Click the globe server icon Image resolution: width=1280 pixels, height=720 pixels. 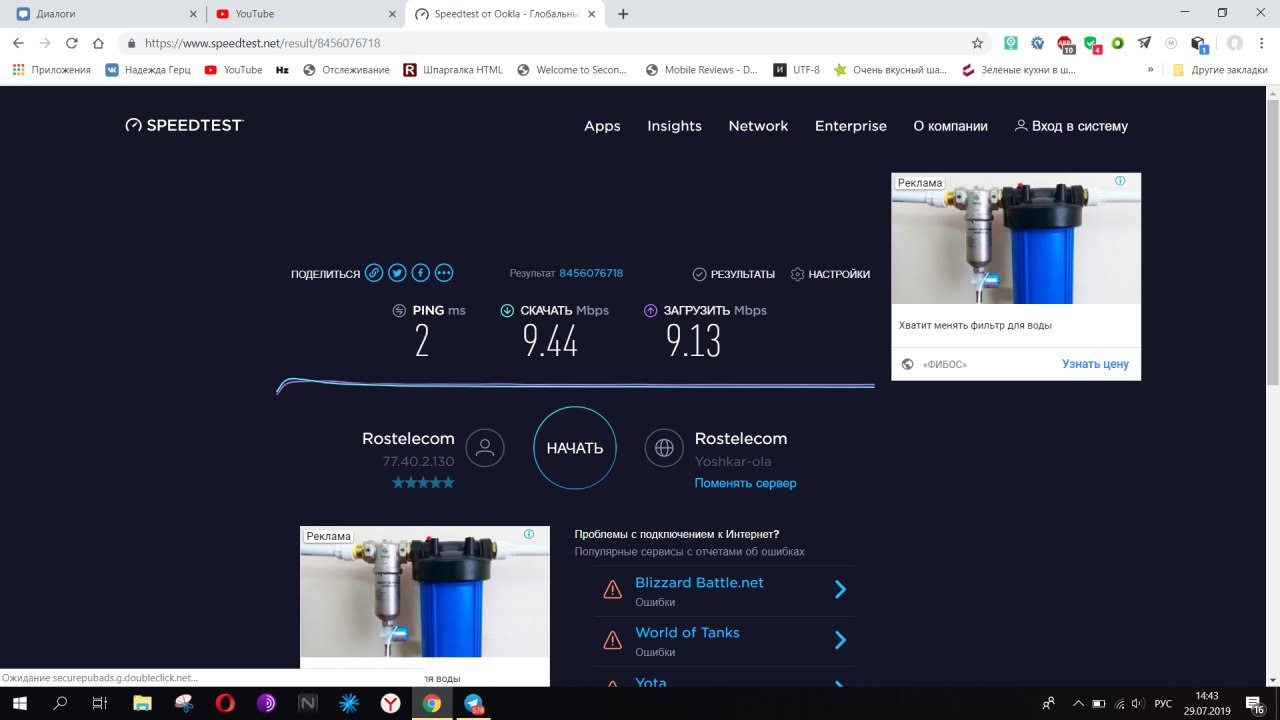664,448
